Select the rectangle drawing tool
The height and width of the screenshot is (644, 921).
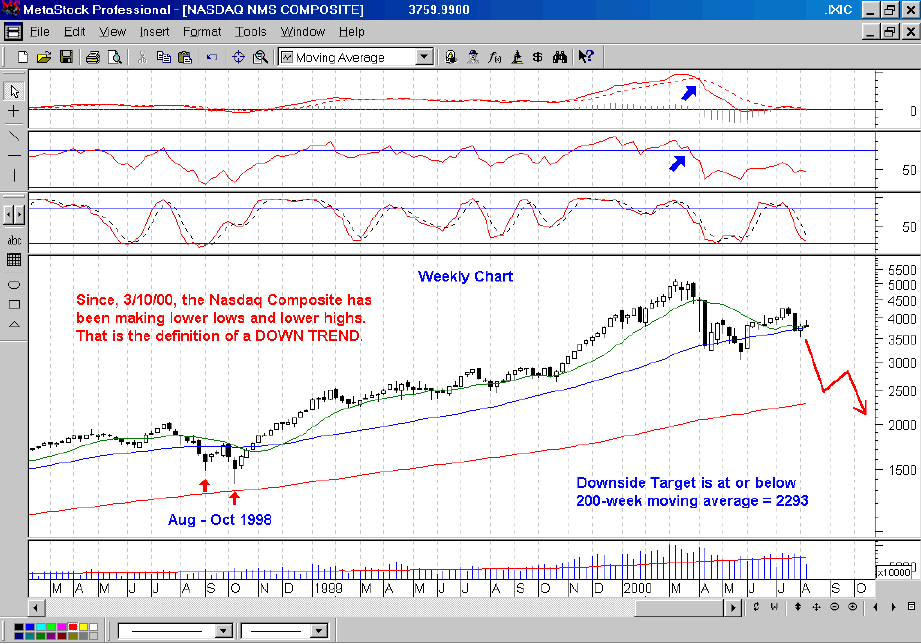pyautogui.click(x=14, y=304)
